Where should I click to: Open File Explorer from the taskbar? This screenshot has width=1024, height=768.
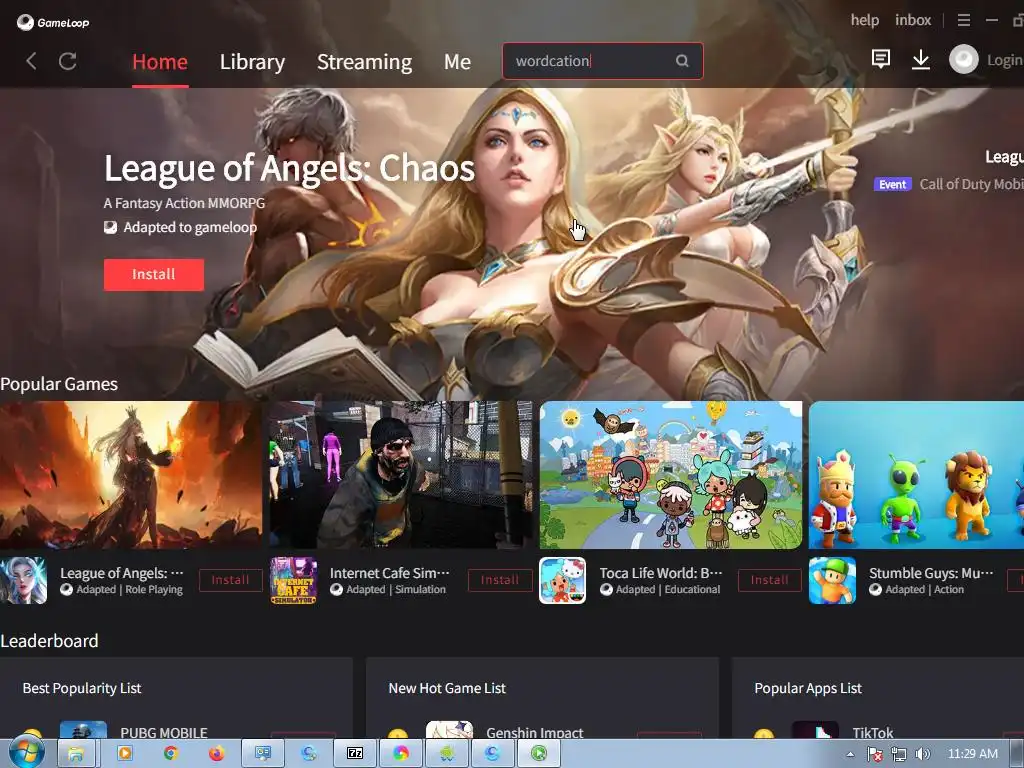click(76, 754)
